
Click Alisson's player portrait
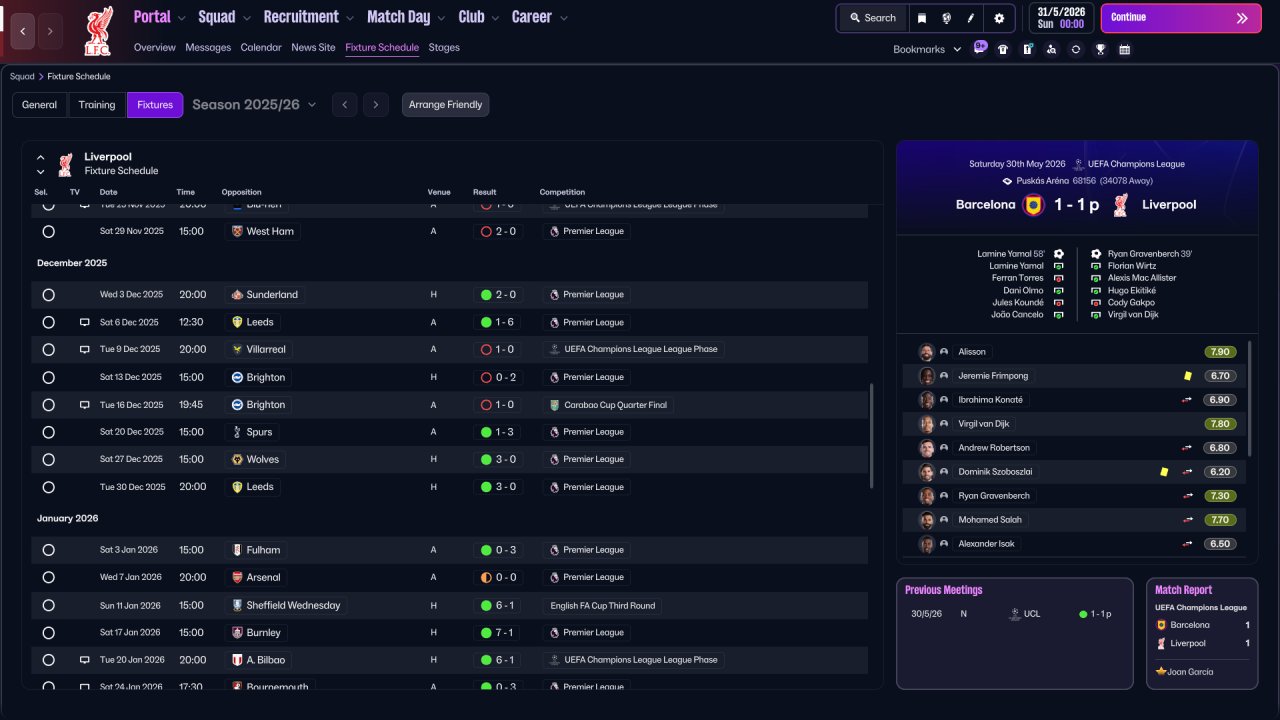click(x=926, y=352)
